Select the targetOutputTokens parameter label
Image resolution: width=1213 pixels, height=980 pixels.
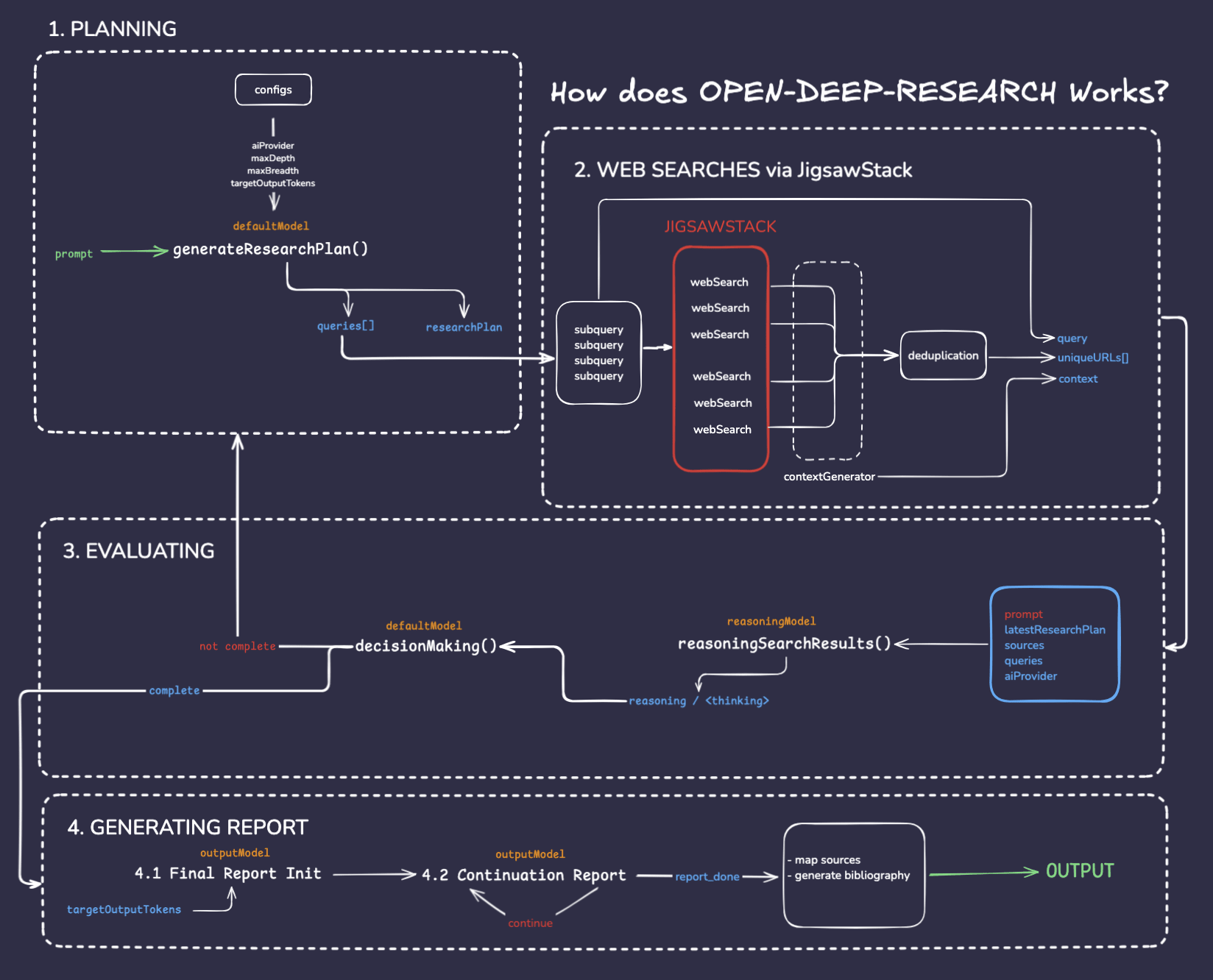pyautogui.click(x=124, y=909)
